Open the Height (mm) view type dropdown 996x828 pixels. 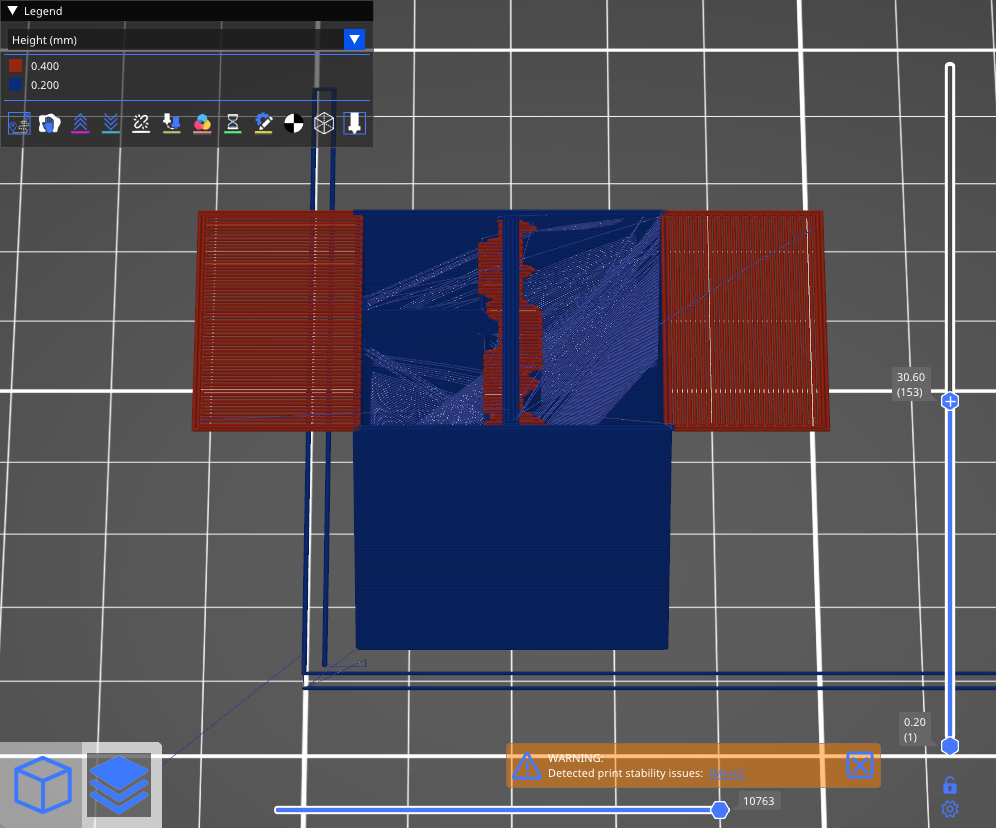[354, 40]
